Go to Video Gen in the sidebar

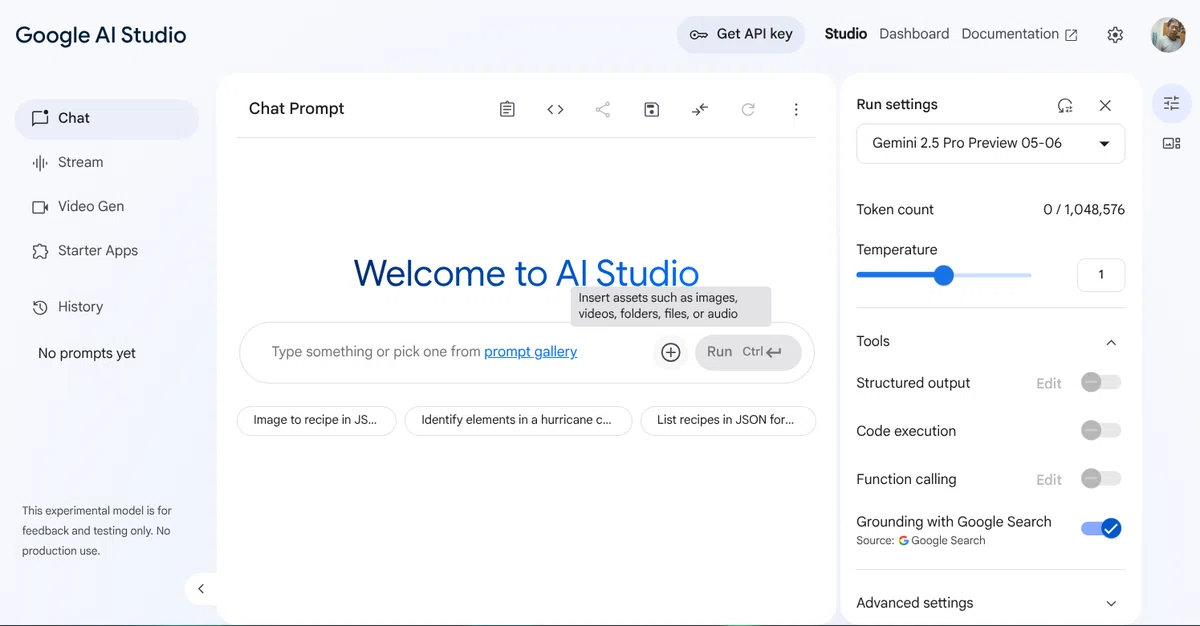click(107, 206)
